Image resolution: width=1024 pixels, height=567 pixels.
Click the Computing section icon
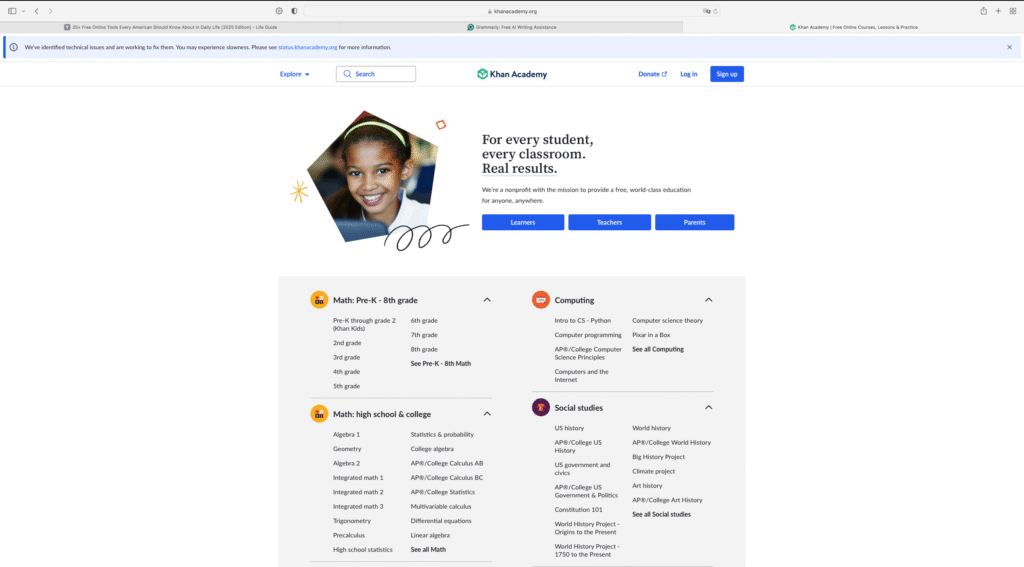(x=541, y=300)
